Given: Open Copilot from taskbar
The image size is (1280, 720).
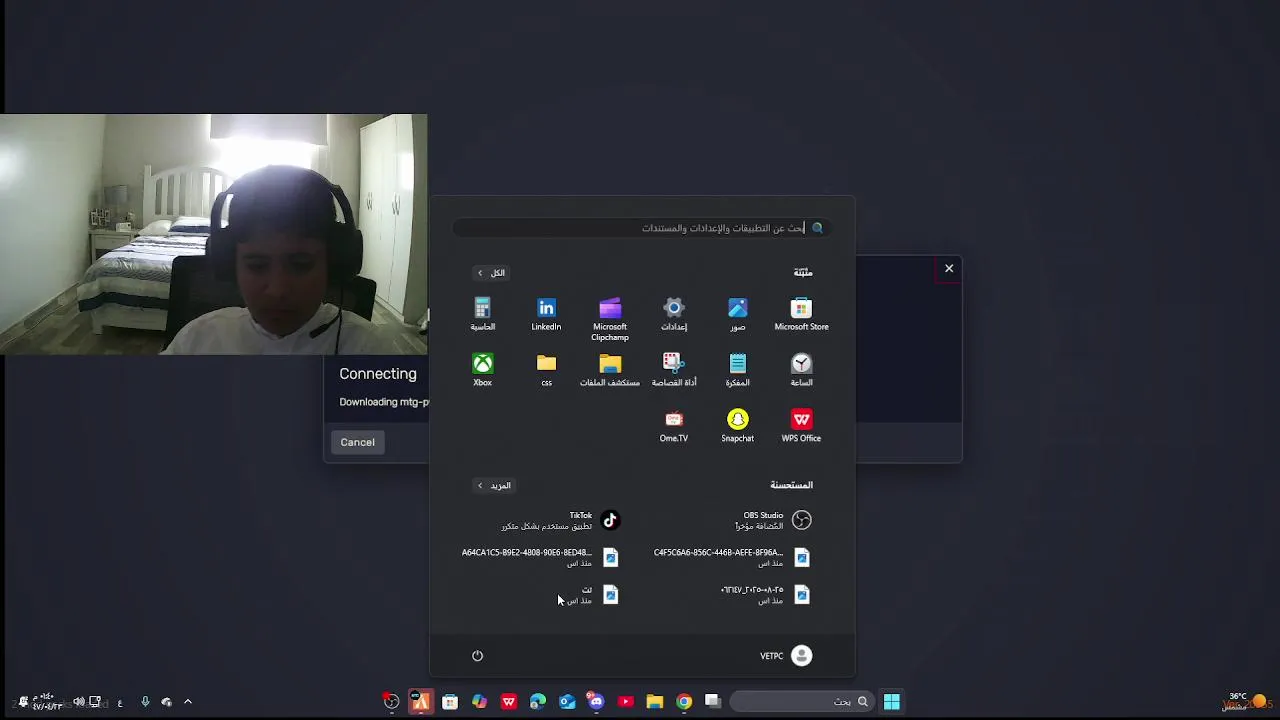Looking at the screenshot, I should click(479, 702).
